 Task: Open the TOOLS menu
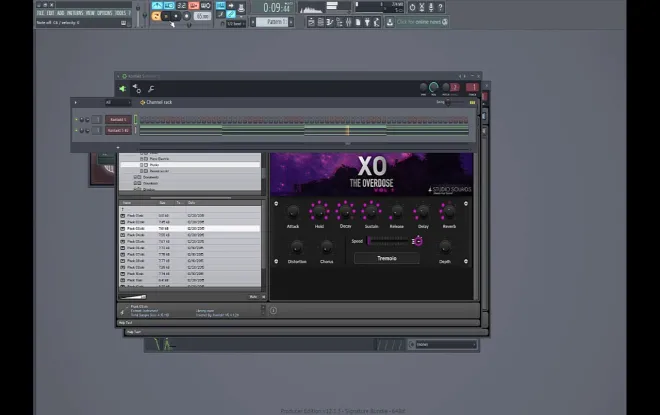pos(120,13)
